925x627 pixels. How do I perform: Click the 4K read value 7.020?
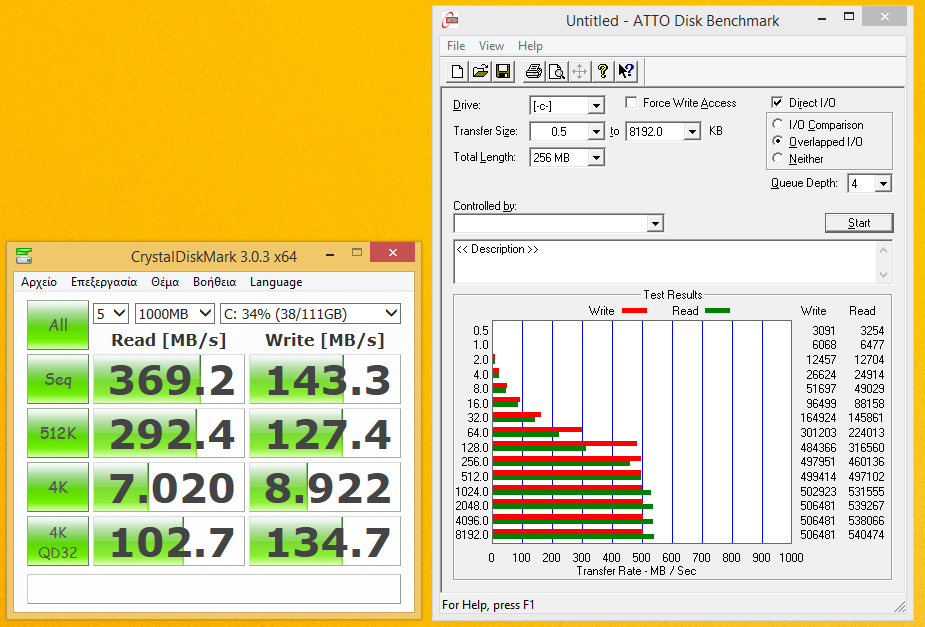[x=169, y=487]
